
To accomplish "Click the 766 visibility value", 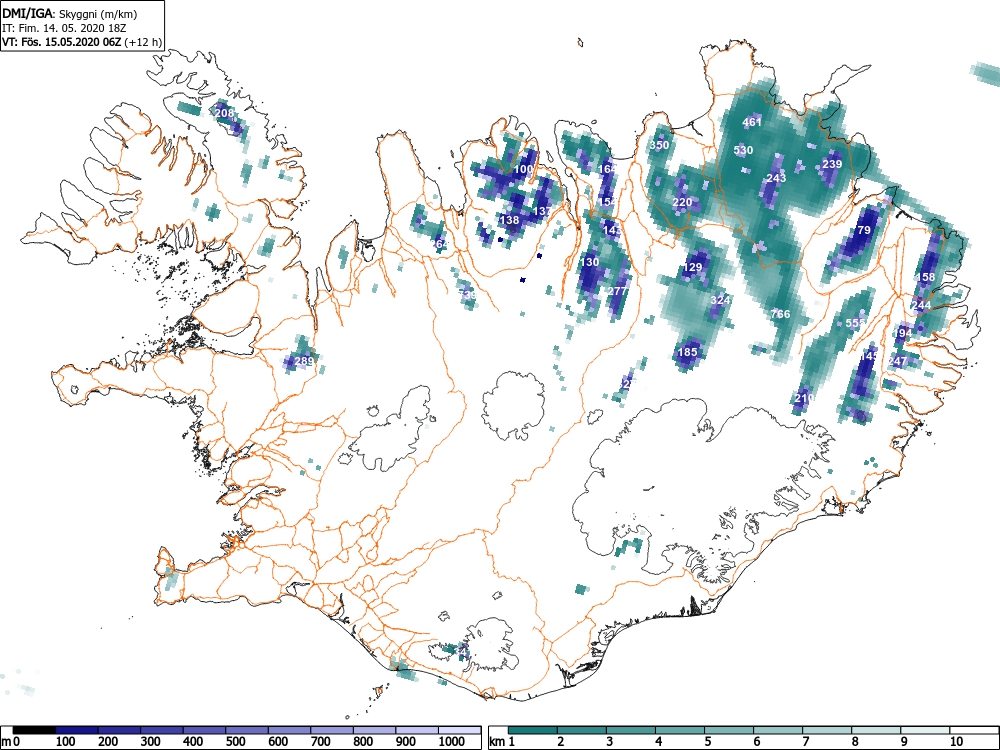I will tap(780, 314).
